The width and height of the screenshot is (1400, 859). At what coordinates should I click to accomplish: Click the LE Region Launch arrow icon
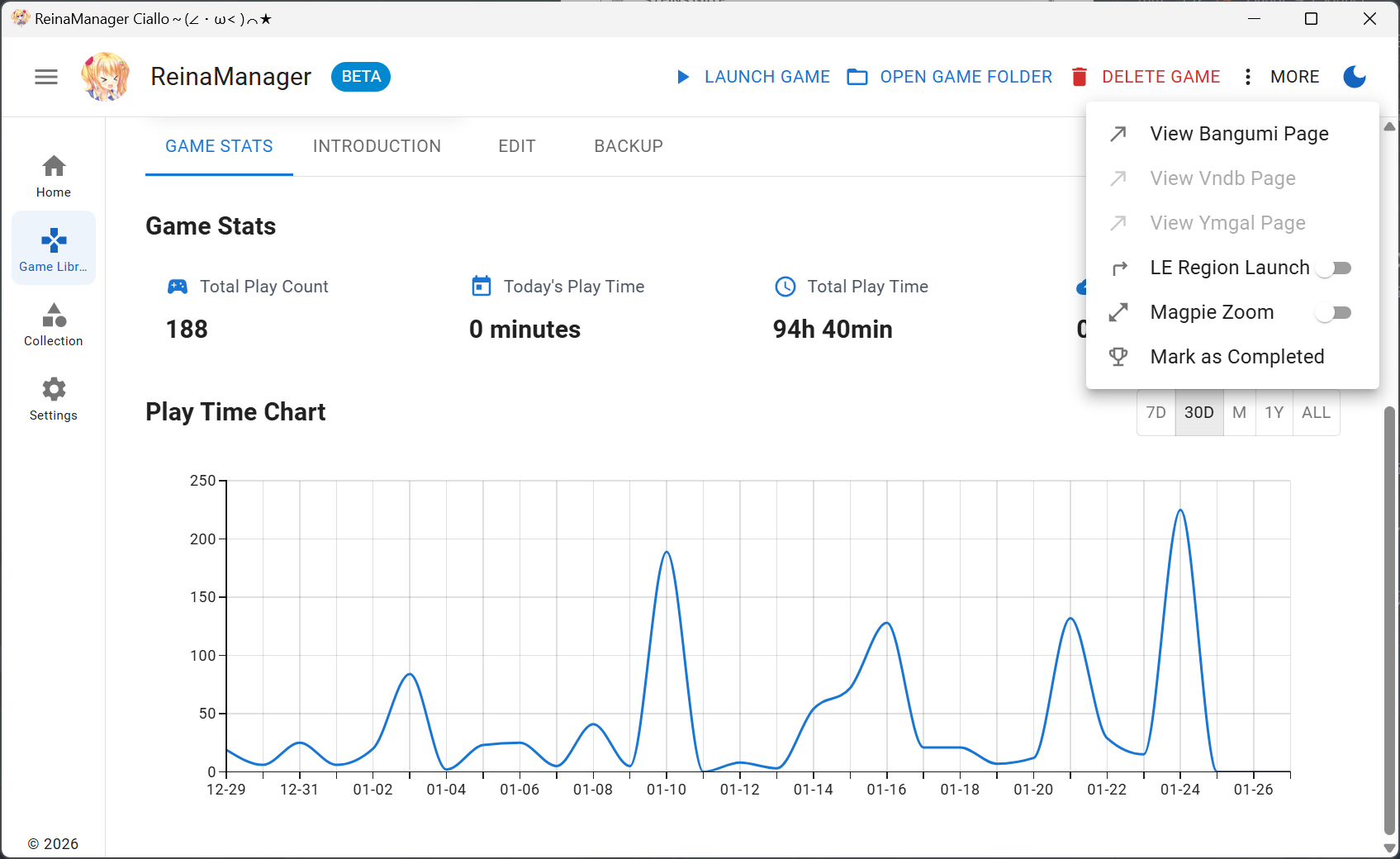[1119, 268]
